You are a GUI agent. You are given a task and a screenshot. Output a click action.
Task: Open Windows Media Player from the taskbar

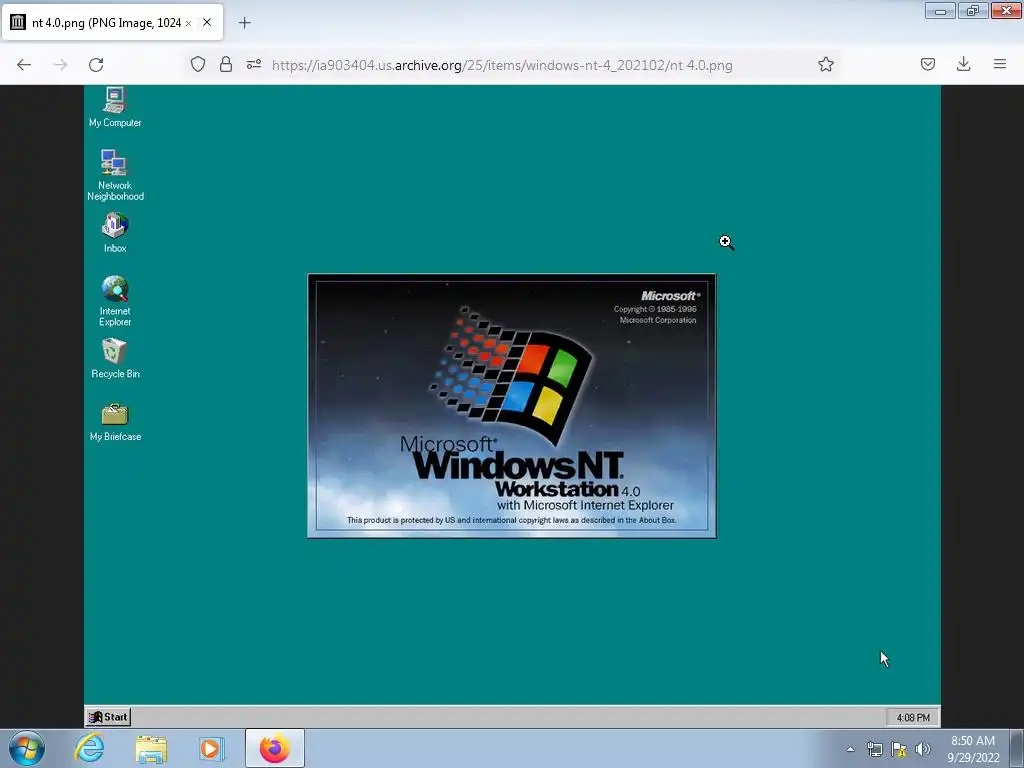coord(211,748)
